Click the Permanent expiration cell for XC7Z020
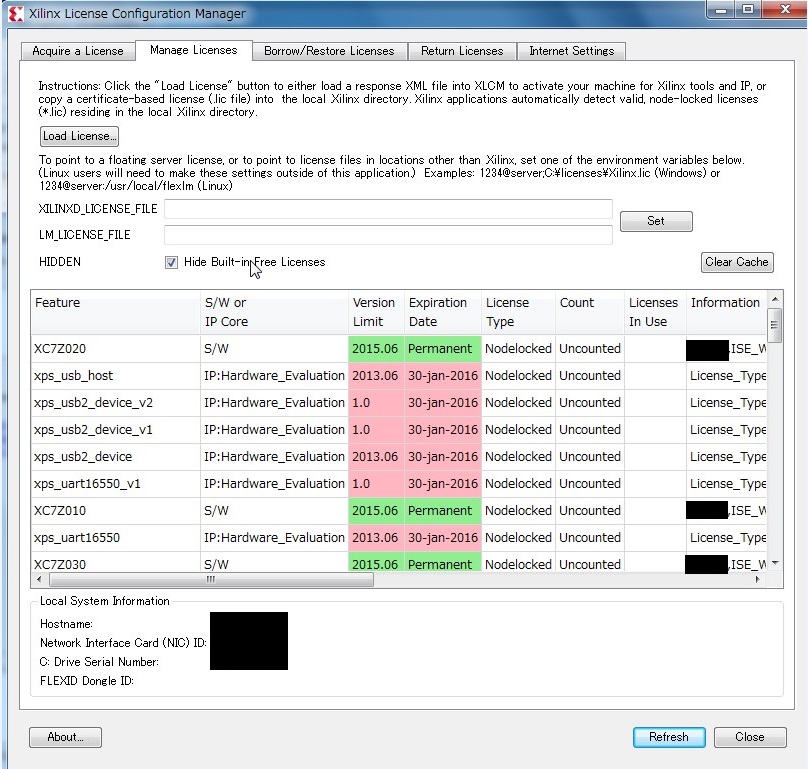Viewport: 808px width, 769px height. coord(443,349)
